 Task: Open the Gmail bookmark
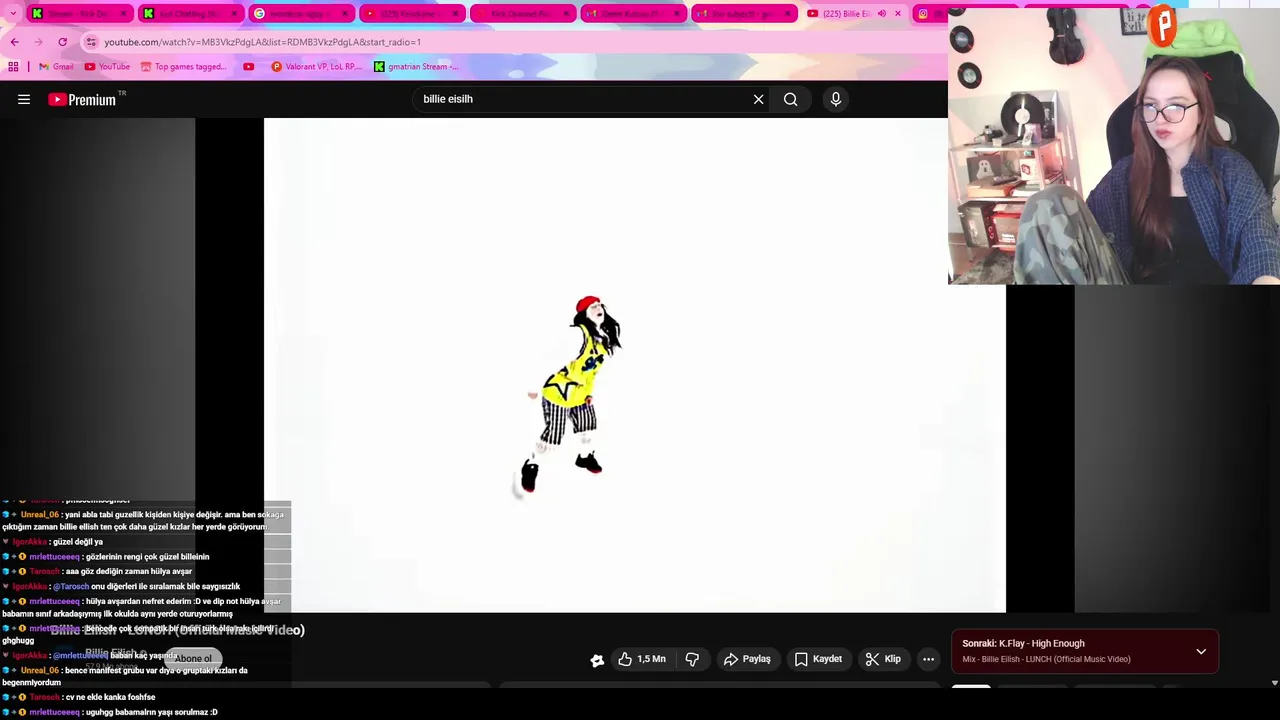pos(56,66)
